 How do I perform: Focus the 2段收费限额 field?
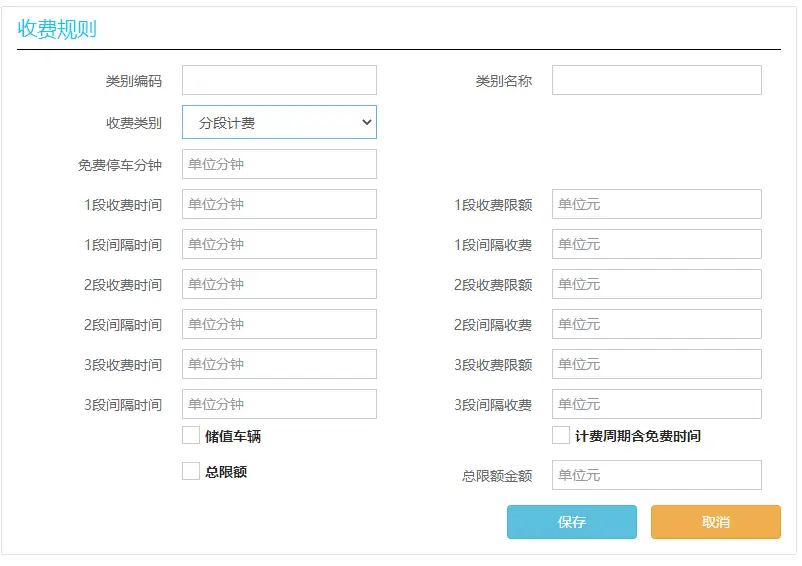point(656,284)
